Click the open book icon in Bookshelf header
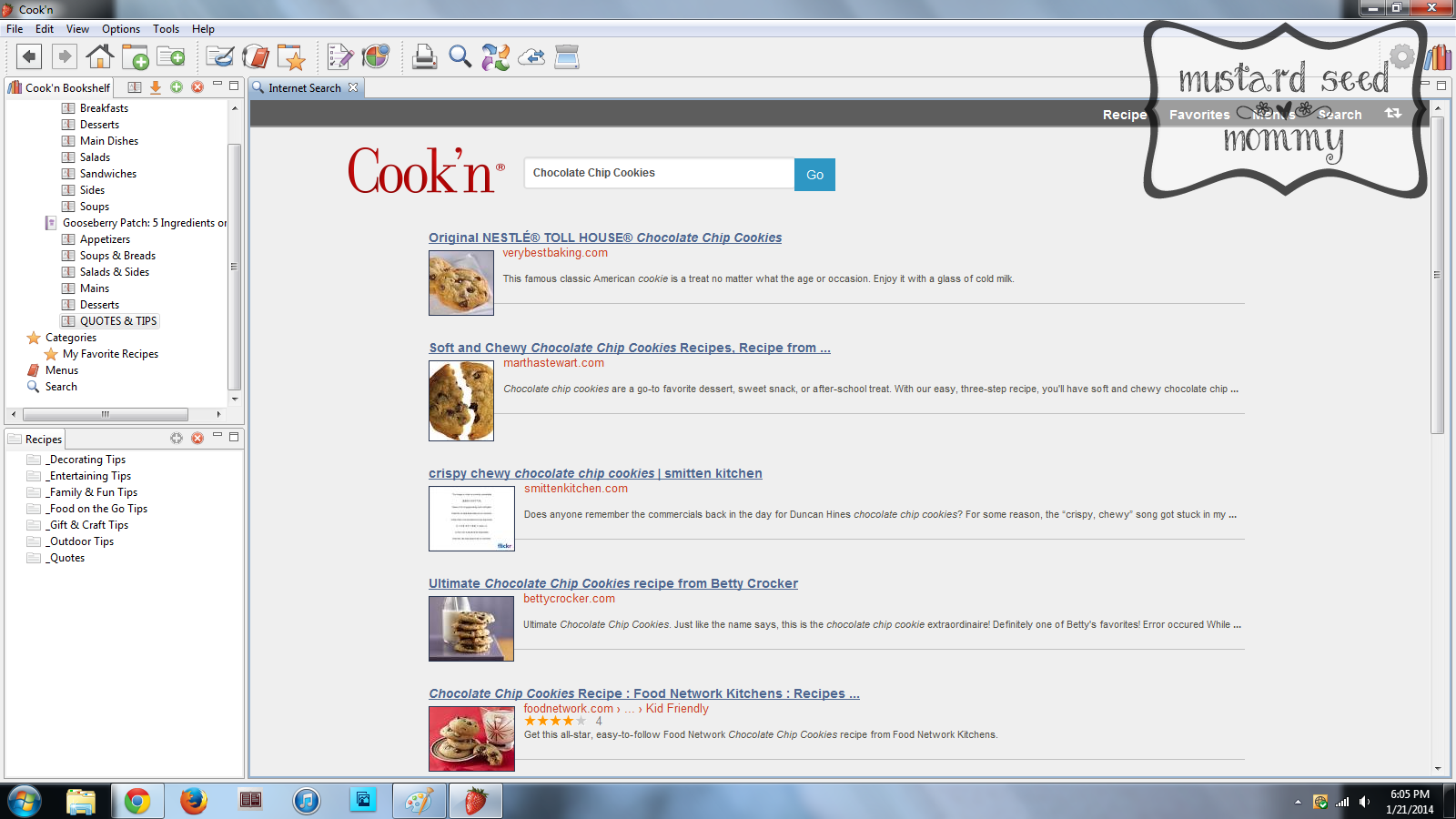 click(x=135, y=87)
